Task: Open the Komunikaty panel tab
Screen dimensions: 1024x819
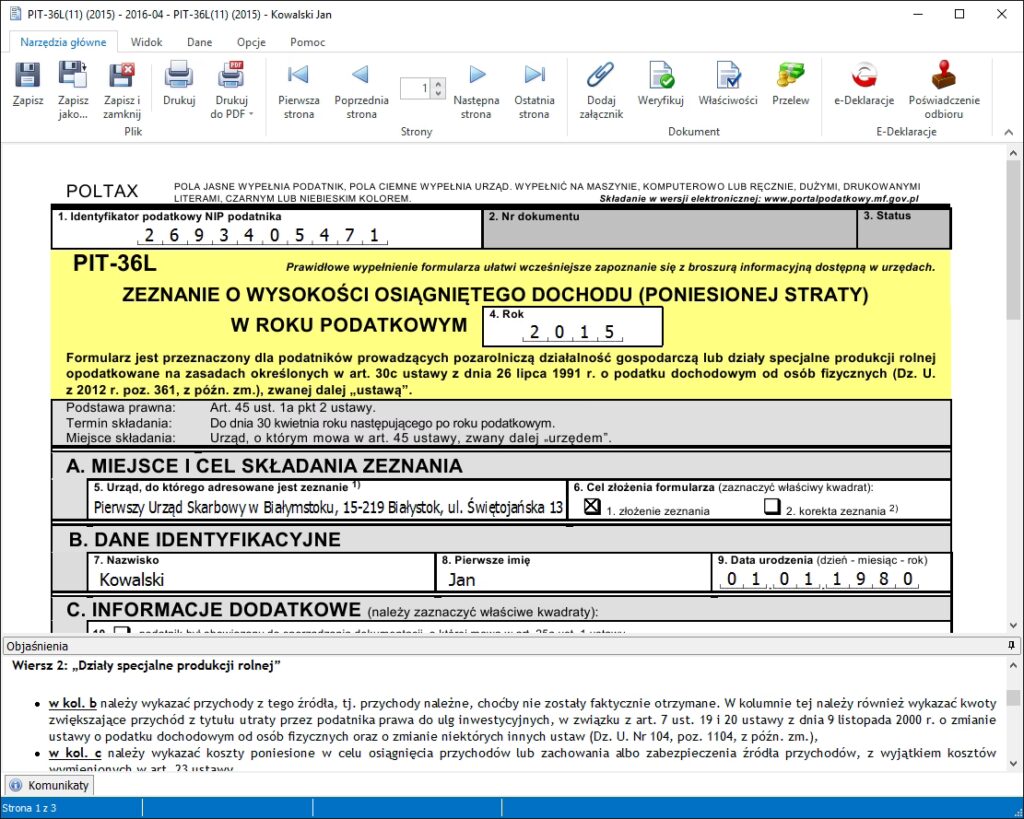Action: [x=49, y=785]
